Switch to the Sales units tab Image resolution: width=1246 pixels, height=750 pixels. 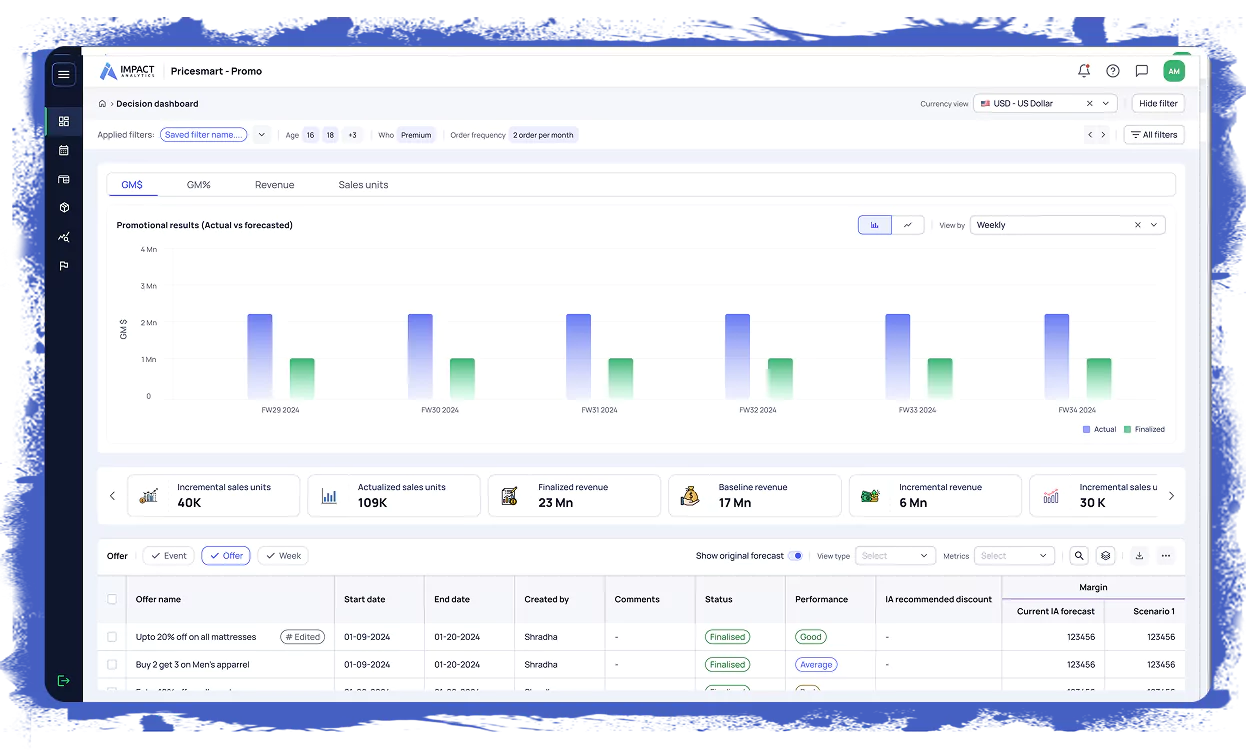click(363, 185)
